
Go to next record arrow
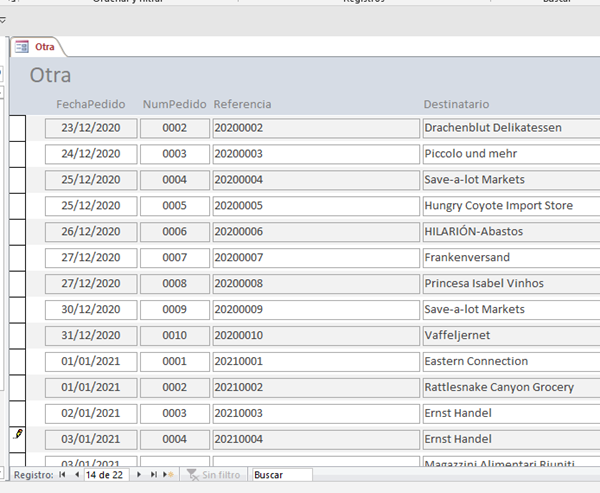139,475
